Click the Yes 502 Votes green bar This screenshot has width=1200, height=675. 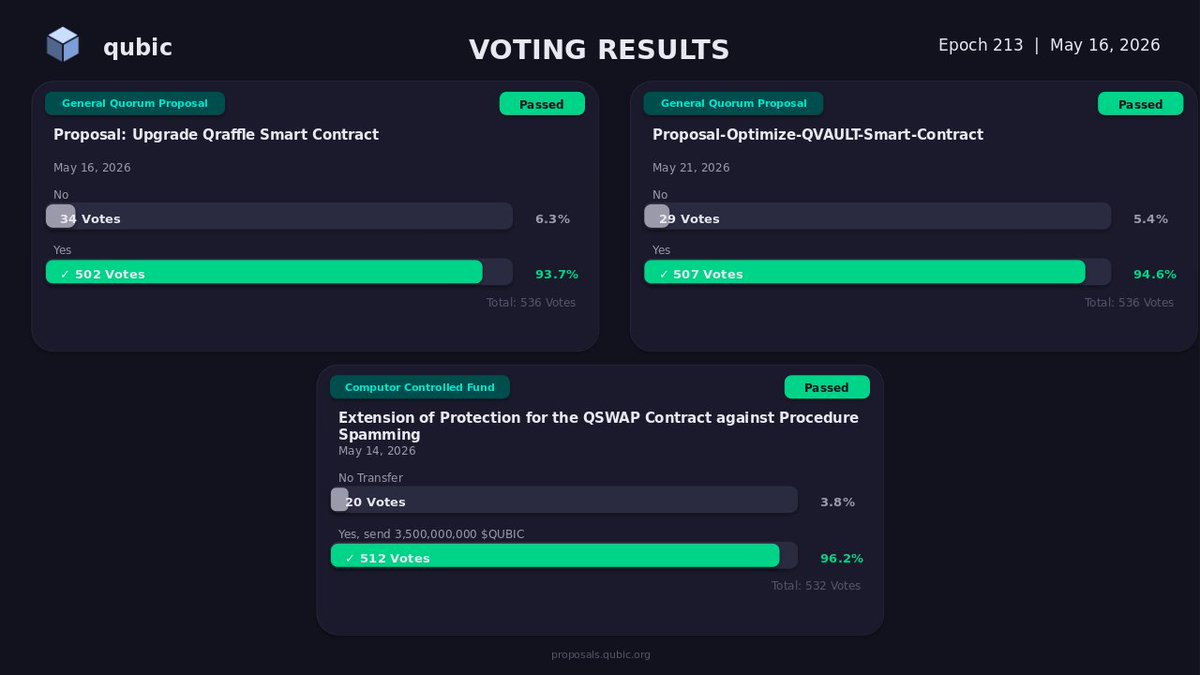click(264, 272)
